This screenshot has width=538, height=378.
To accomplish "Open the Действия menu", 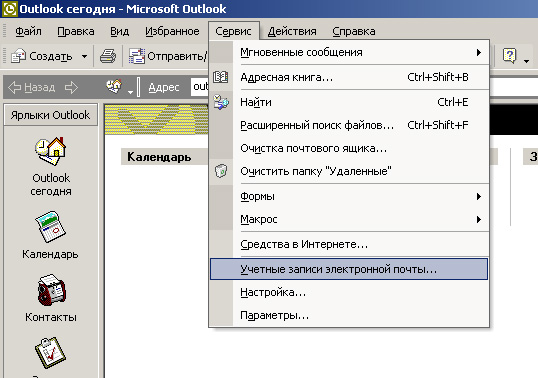I will point(292,31).
